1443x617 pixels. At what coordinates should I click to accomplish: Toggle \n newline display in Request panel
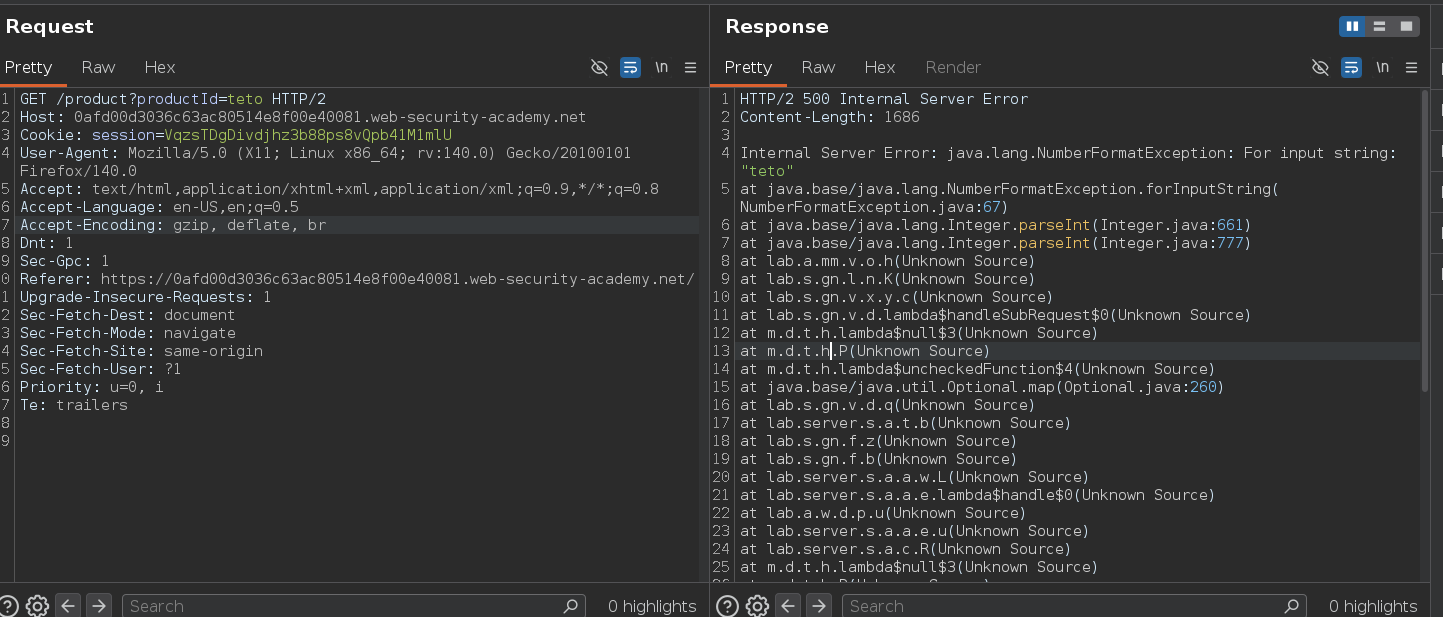(661, 67)
